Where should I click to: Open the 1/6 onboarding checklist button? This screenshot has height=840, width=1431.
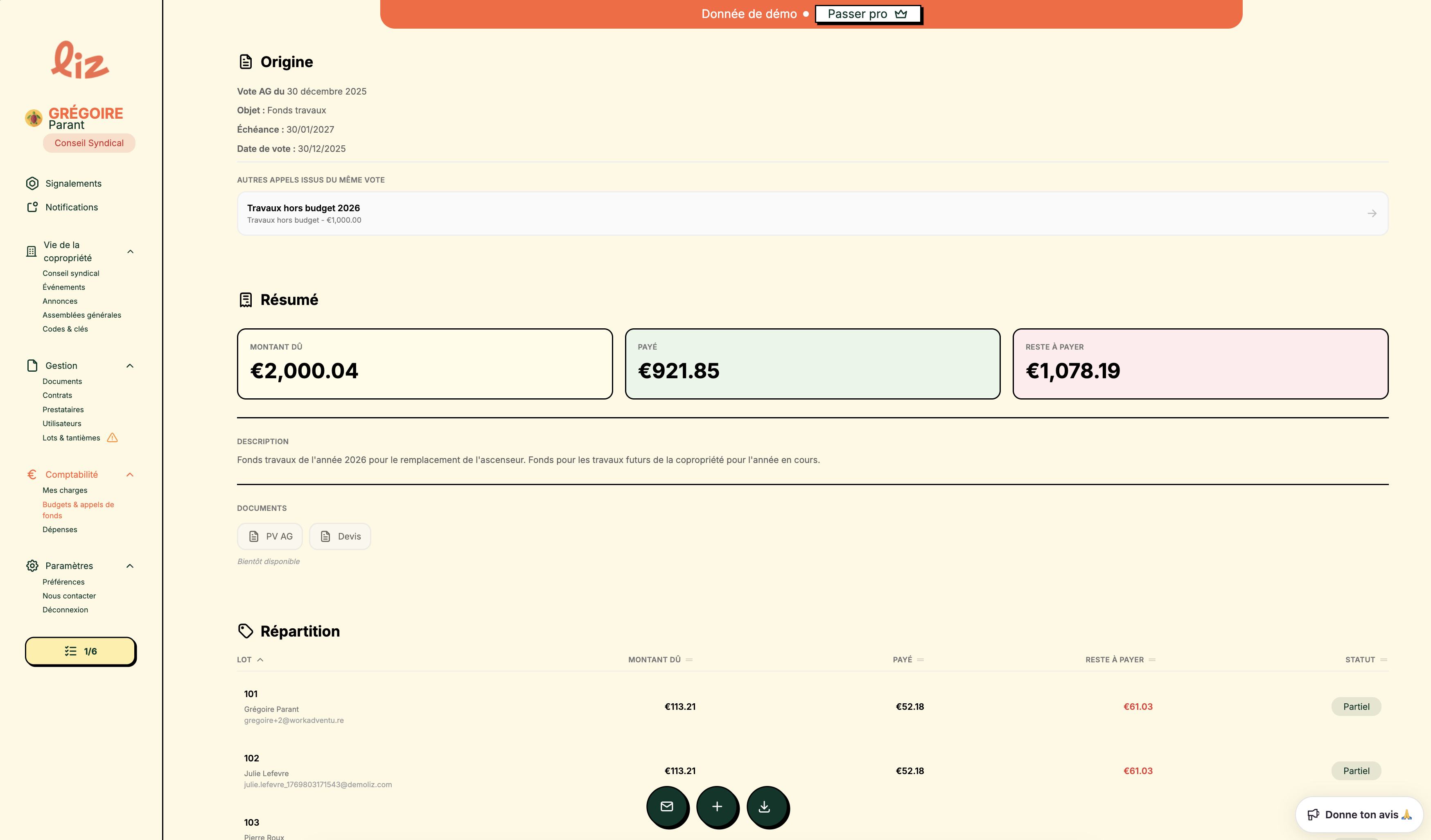(x=81, y=651)
